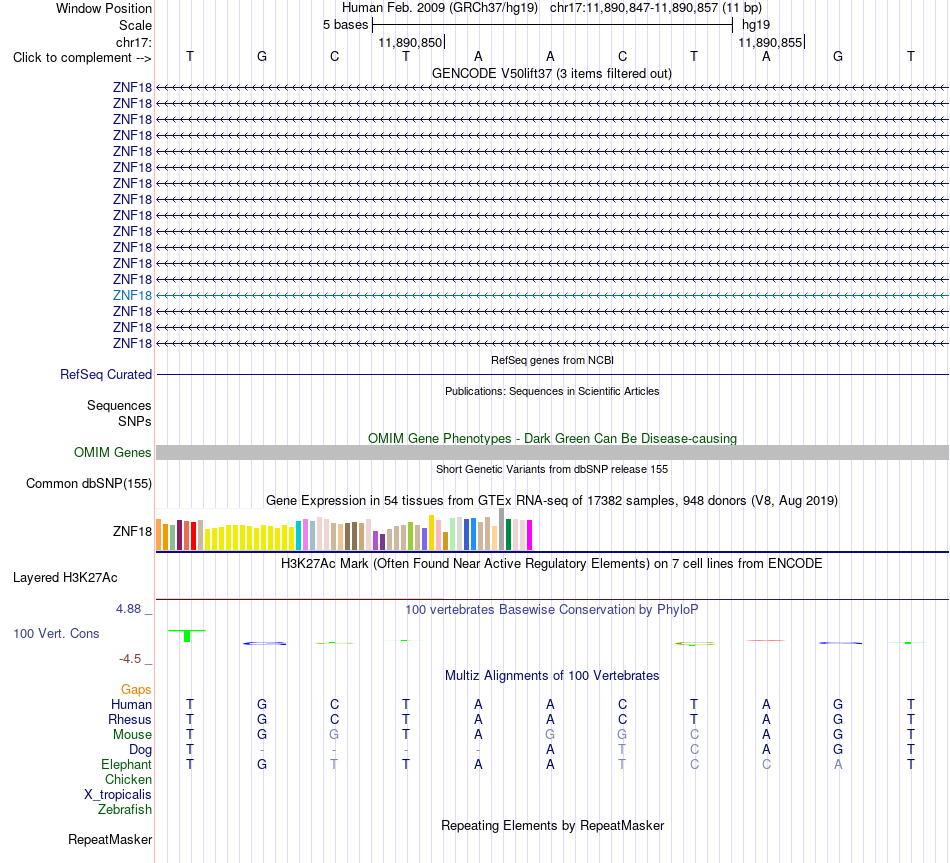Image resolution: width=950 pixels, height=863 pixels.
Task: Click the Mouse species label
Action: [132, 735]
